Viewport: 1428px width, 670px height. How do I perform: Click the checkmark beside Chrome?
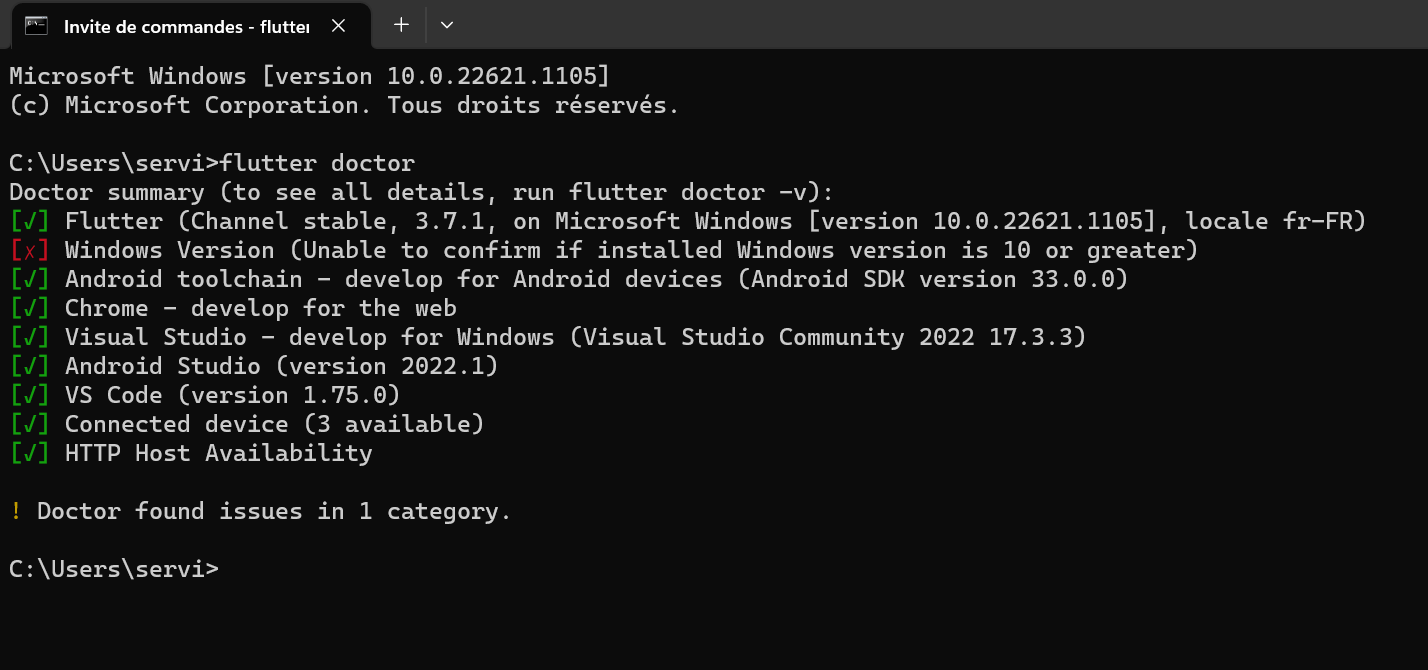coord(27,307)
